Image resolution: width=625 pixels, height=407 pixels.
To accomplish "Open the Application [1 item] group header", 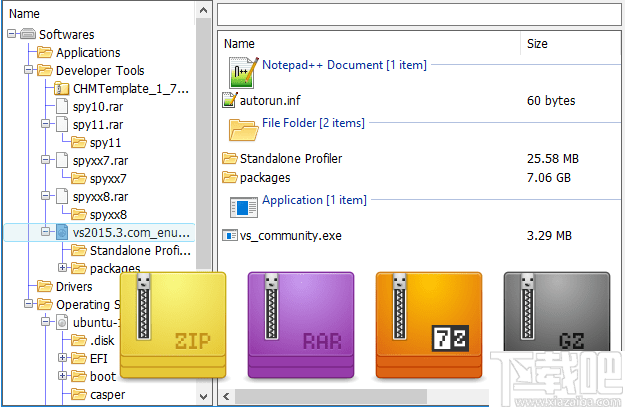I will [314, 200].
